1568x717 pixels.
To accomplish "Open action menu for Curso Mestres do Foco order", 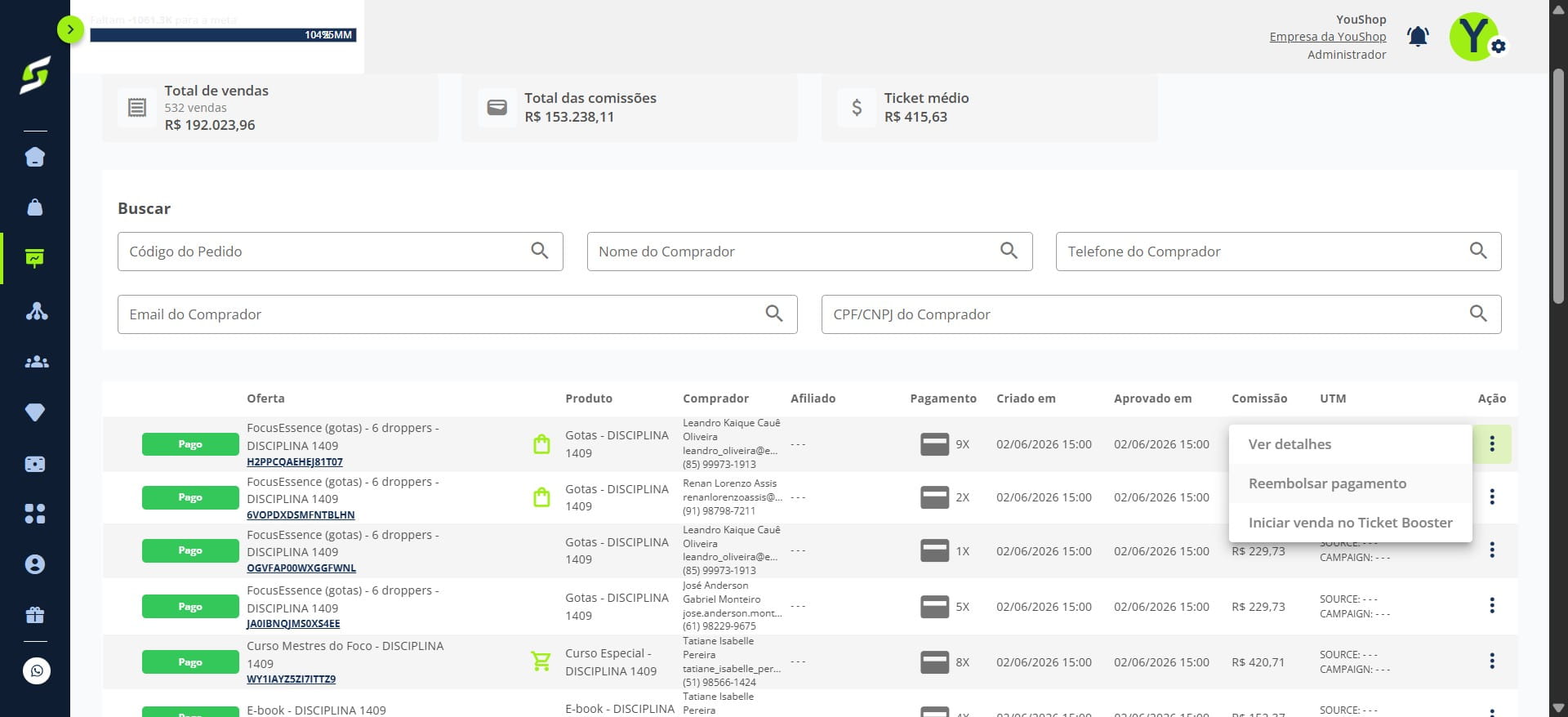I will click(1492, 661).
